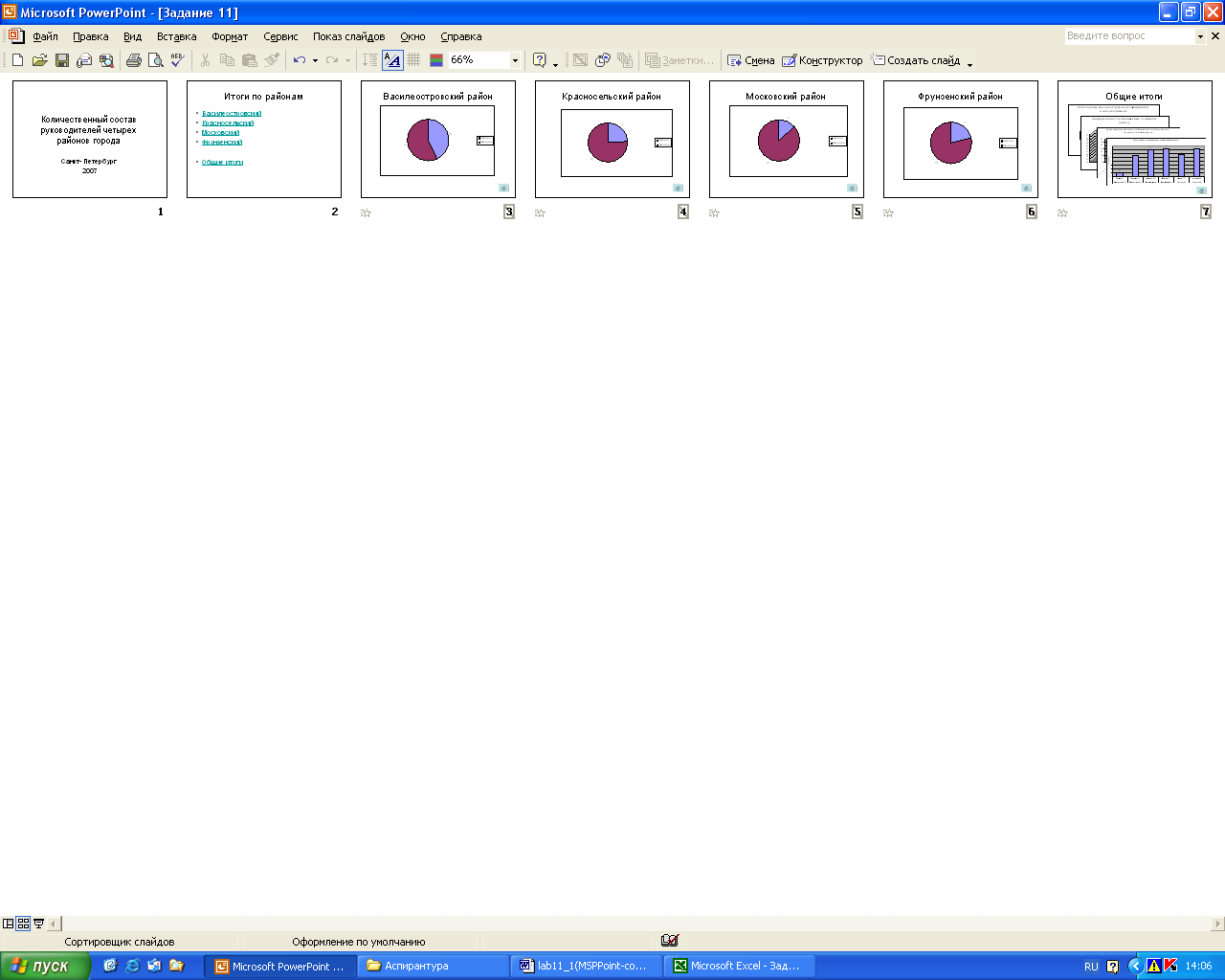Open the Показ слайдов menu
This screenshot has height=980, width=1225.
tap(348, 36)
